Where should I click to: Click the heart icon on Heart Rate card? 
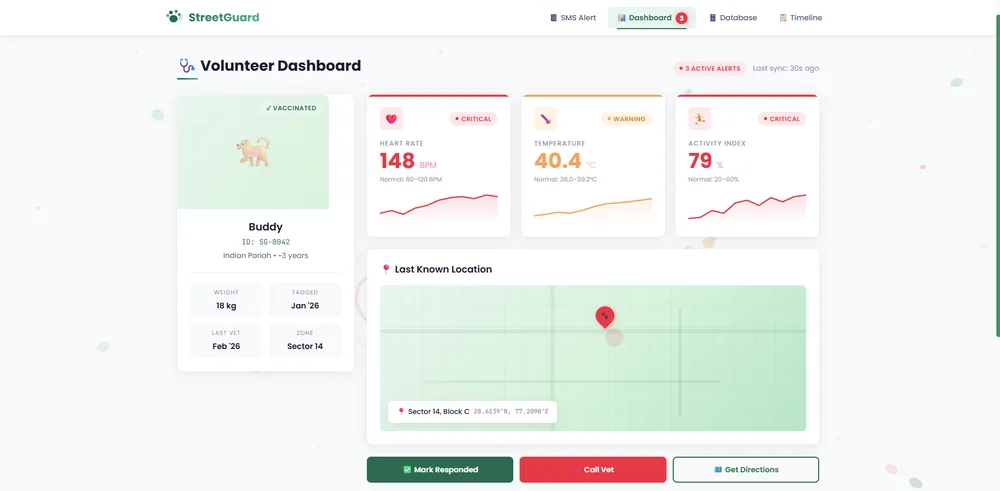[x=391, y=119]
